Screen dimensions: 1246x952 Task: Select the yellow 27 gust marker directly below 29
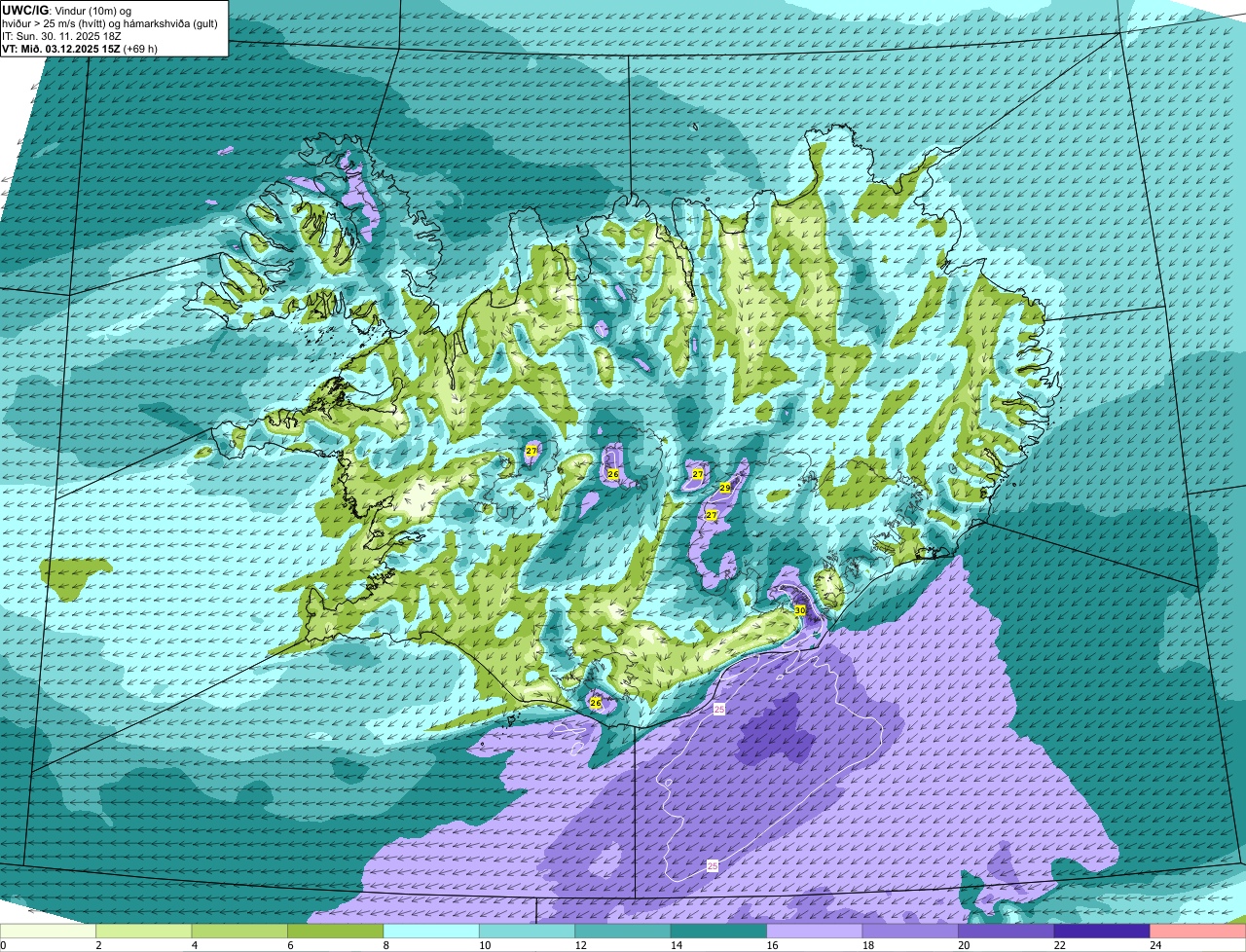tap(712, 515)
